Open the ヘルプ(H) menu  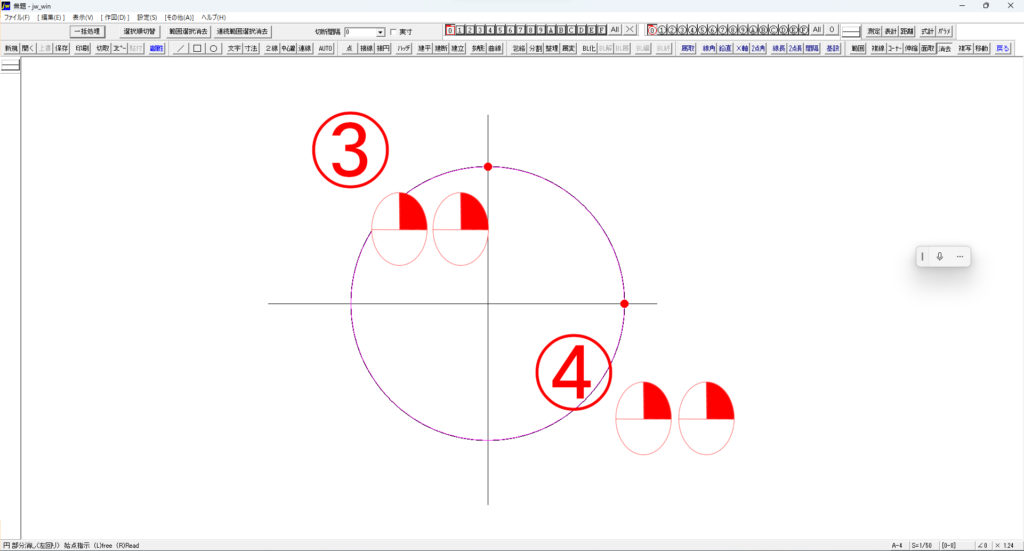point(213,18)
